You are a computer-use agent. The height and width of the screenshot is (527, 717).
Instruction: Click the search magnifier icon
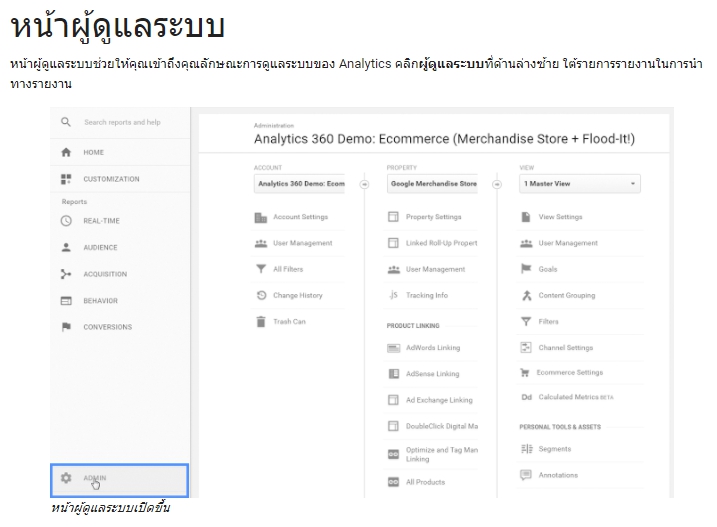coord(66,122)
